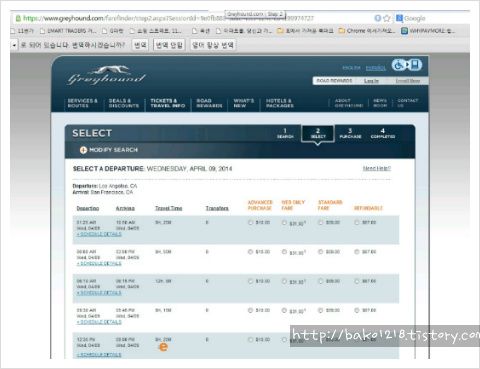Select Advance Purchase fare for 1 AM departure
480x369 pixels.
point(250,222)
